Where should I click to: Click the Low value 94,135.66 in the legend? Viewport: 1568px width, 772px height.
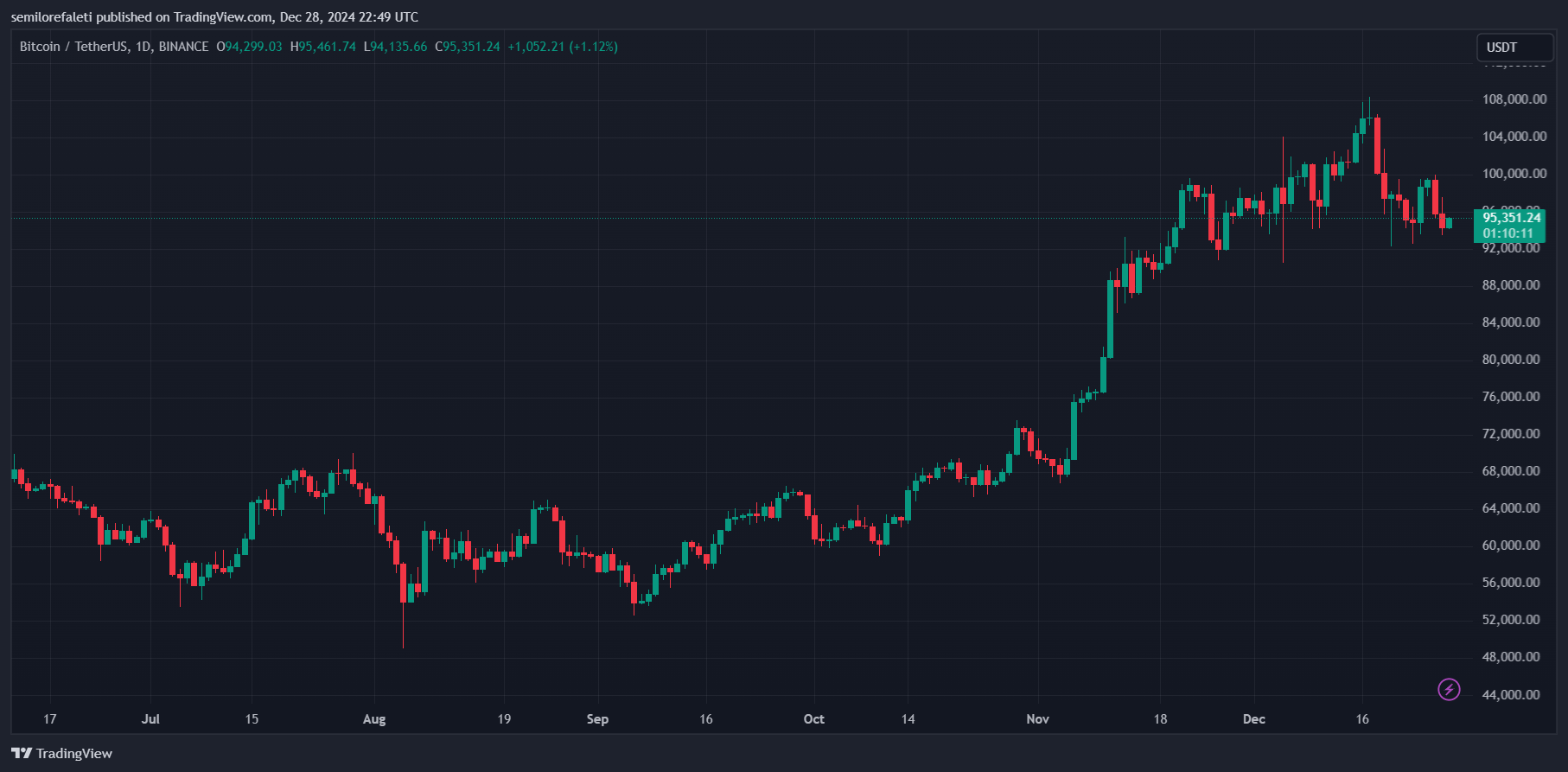pos(398,47)
